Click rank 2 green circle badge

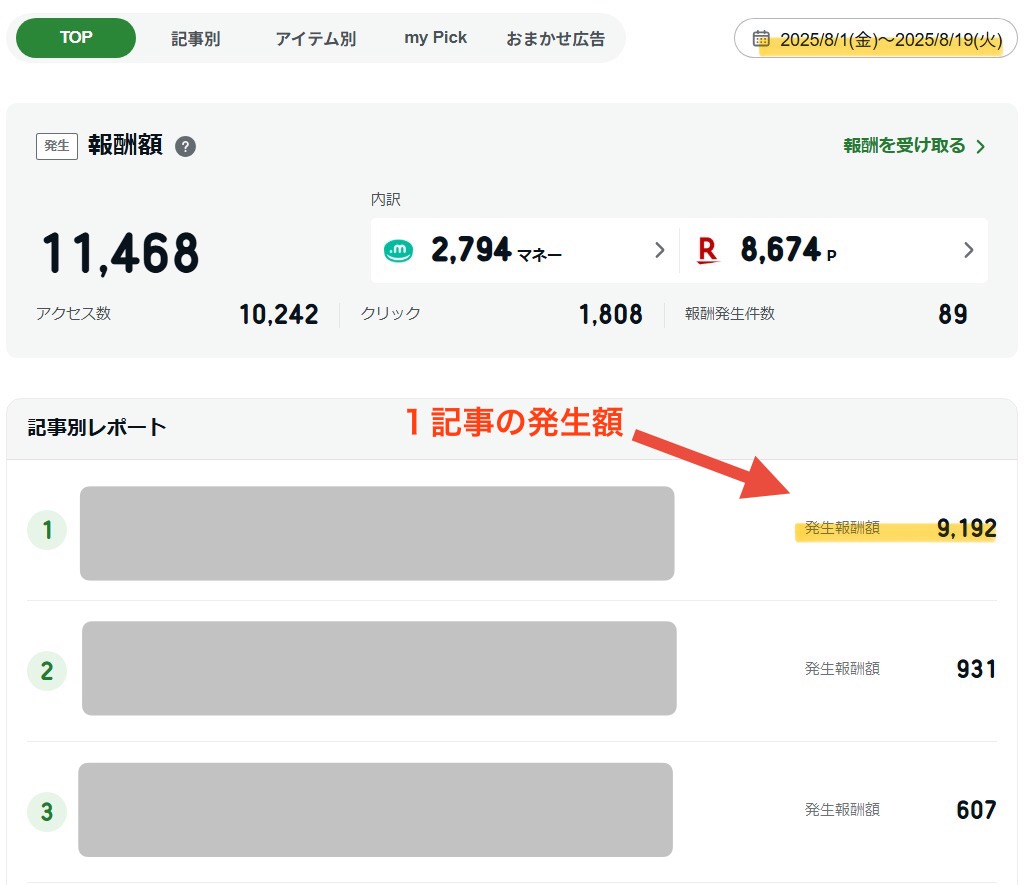point(46,670)
